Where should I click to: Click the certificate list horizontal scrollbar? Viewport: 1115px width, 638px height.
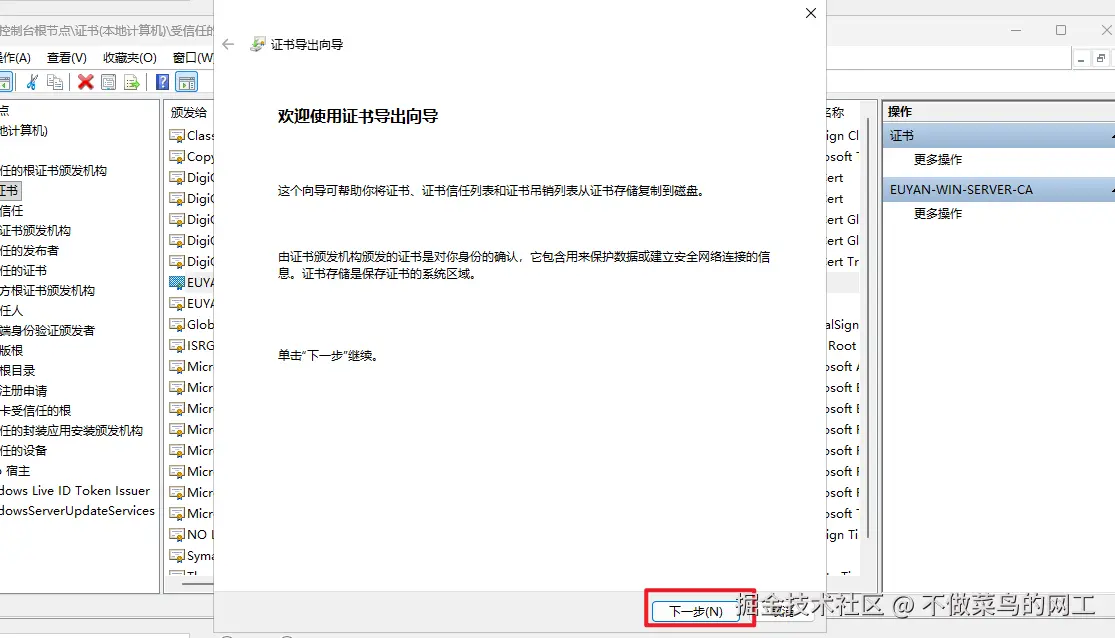[198, 584]
